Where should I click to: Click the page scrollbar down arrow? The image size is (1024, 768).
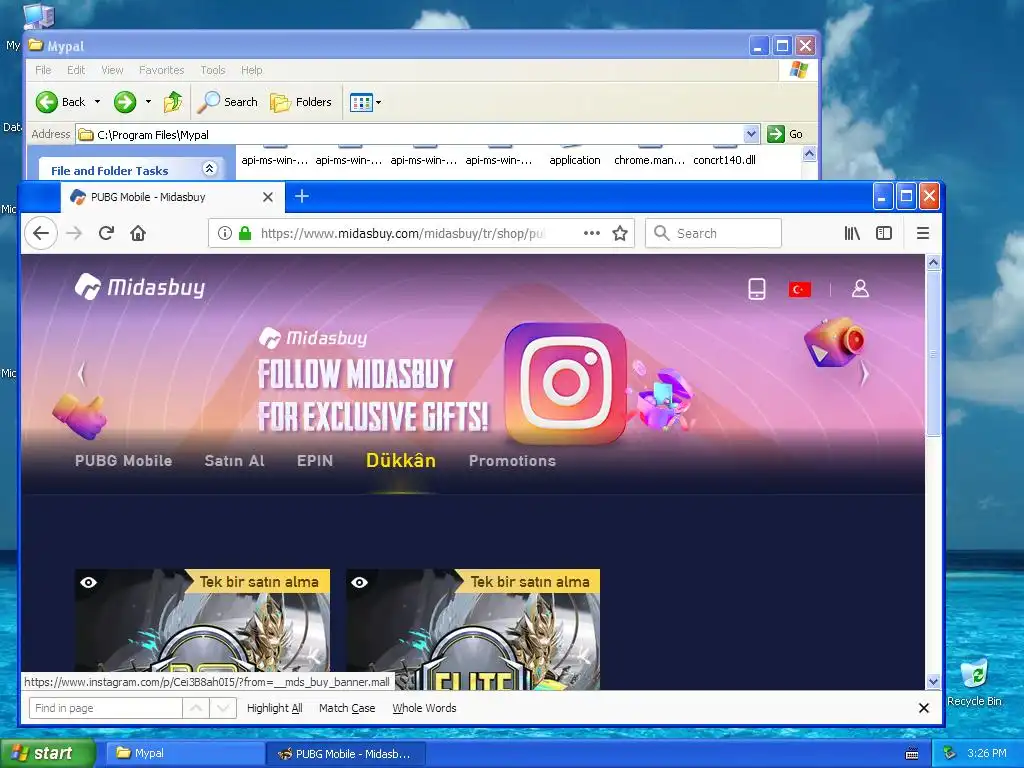pos(933,681)
